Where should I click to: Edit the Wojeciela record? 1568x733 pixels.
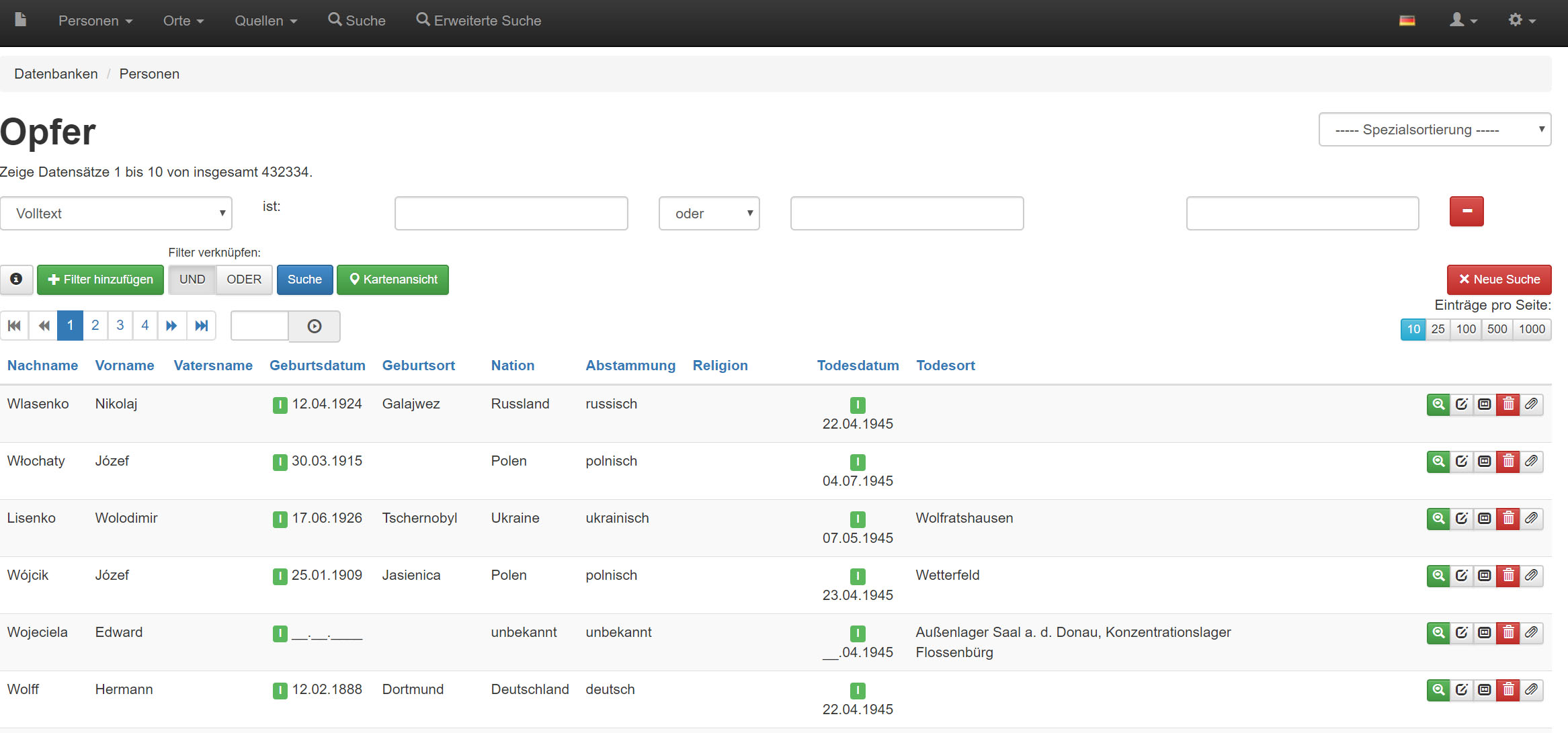coord(1462,633)
